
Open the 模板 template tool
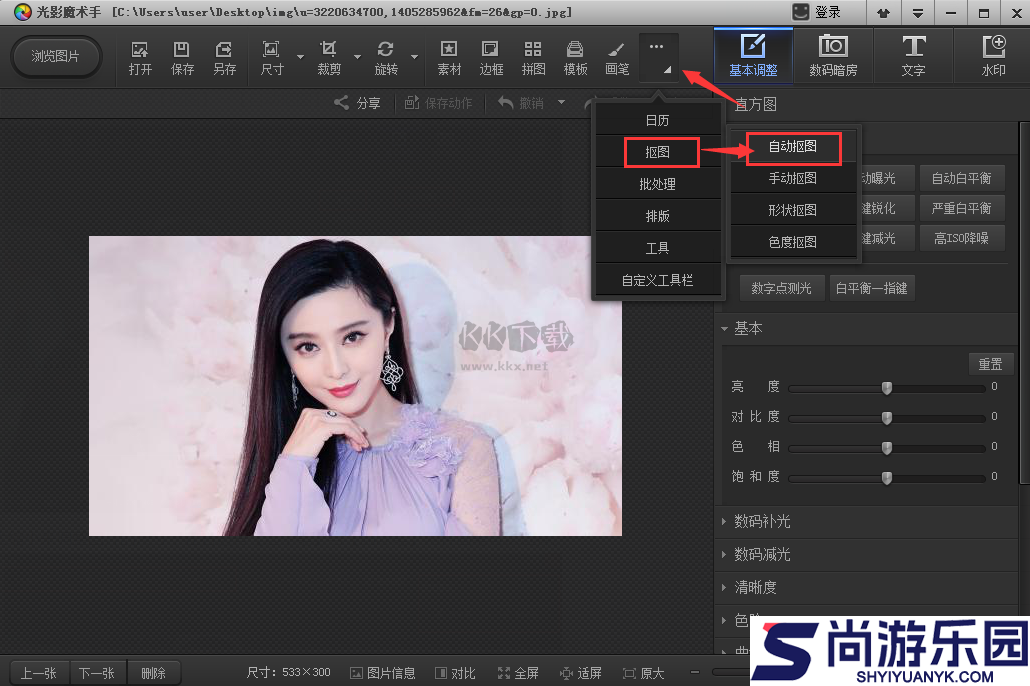(x=575, y=58)
